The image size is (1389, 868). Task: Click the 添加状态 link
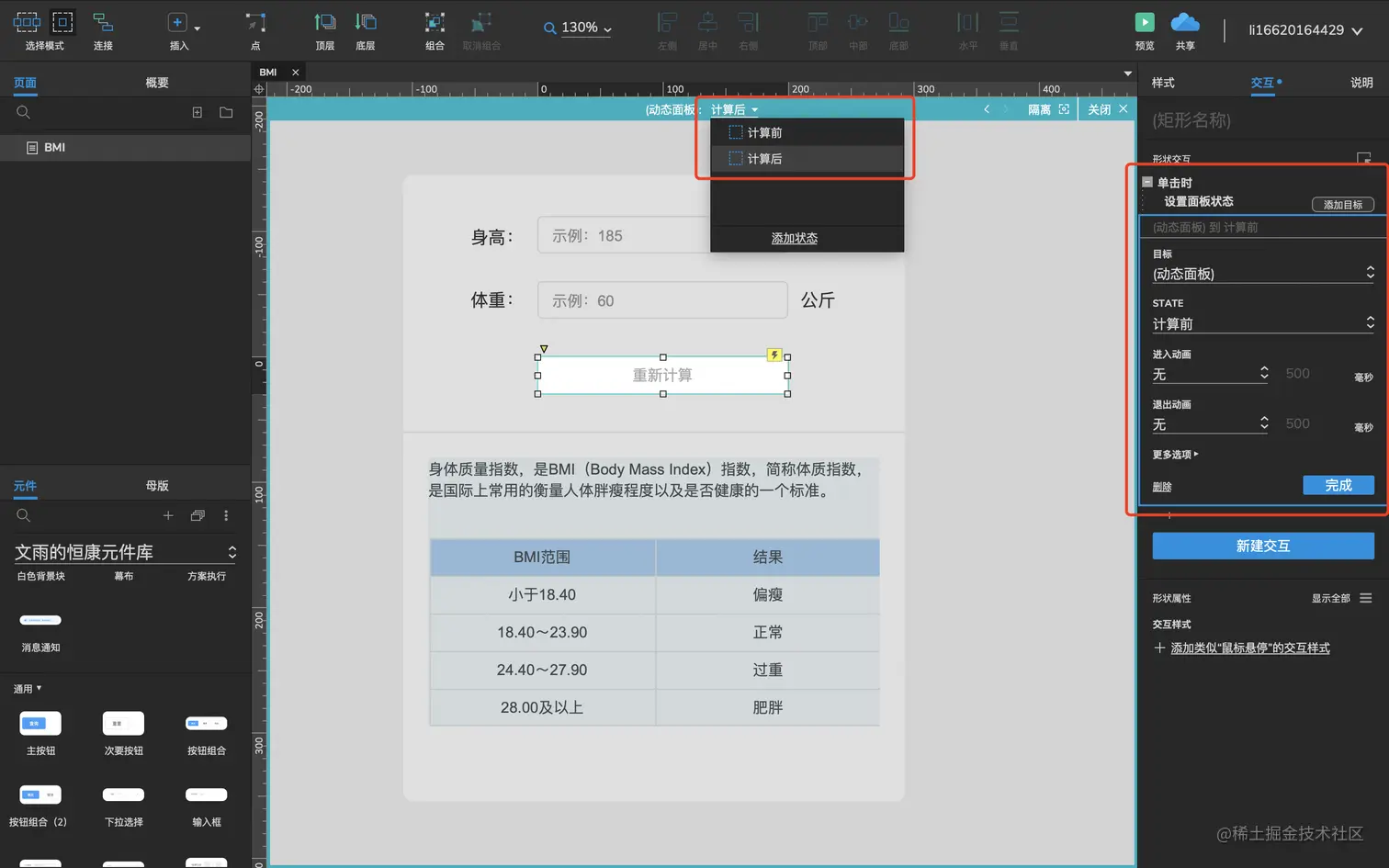795,238
